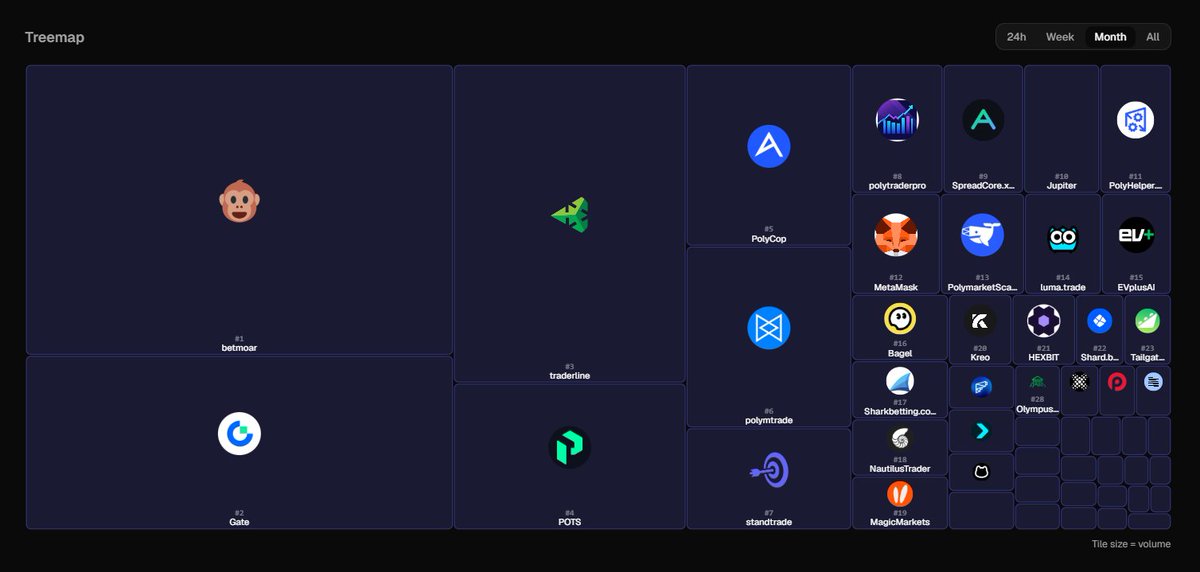Viewport: 1200px width, 572px height.
Task: Click the 'NautilusTrader' label
Action: (900, 469)
